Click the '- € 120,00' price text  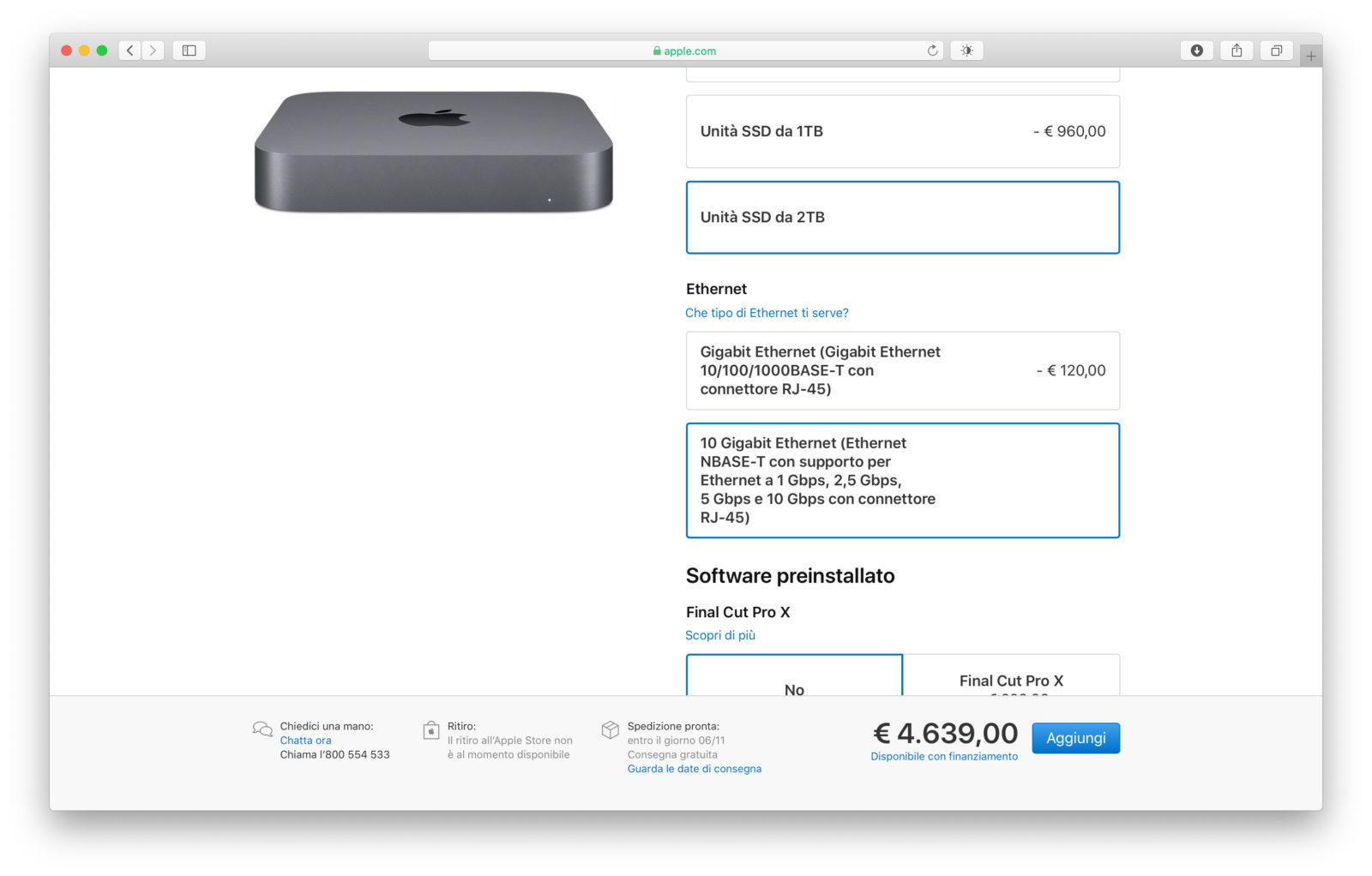(x=1071, y=370)
